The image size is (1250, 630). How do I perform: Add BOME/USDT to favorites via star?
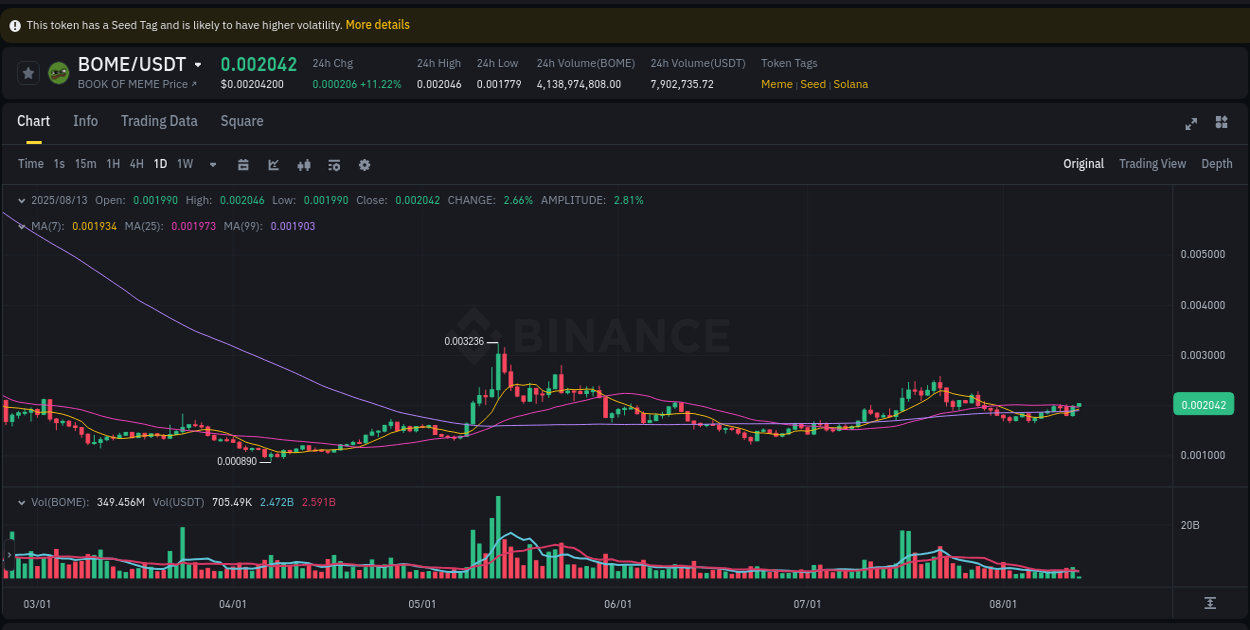pyautogui.click(x=28, y=72)
